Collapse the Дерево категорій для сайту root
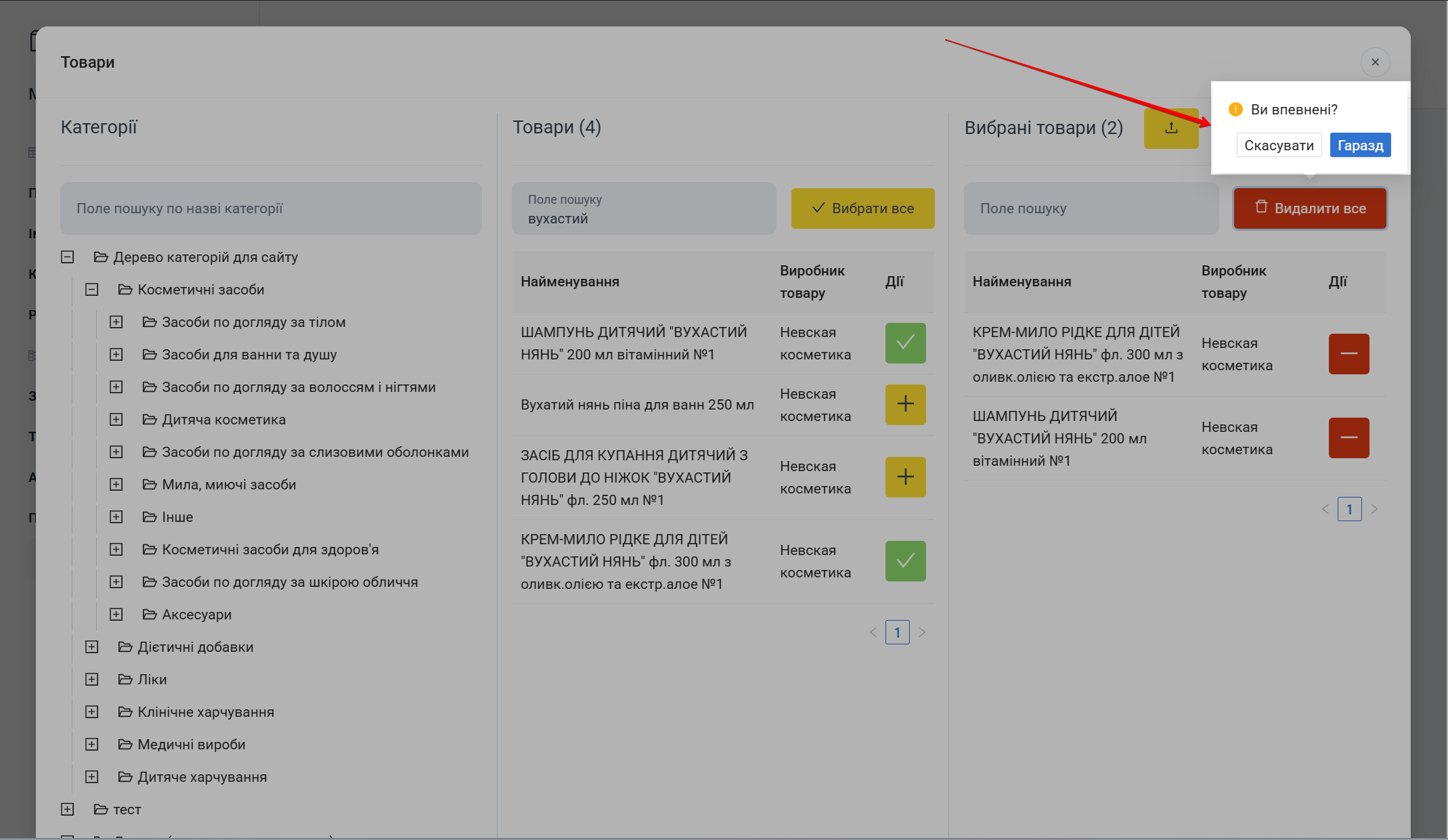Viewport: 1448px width, 840px height. [68, 257]
